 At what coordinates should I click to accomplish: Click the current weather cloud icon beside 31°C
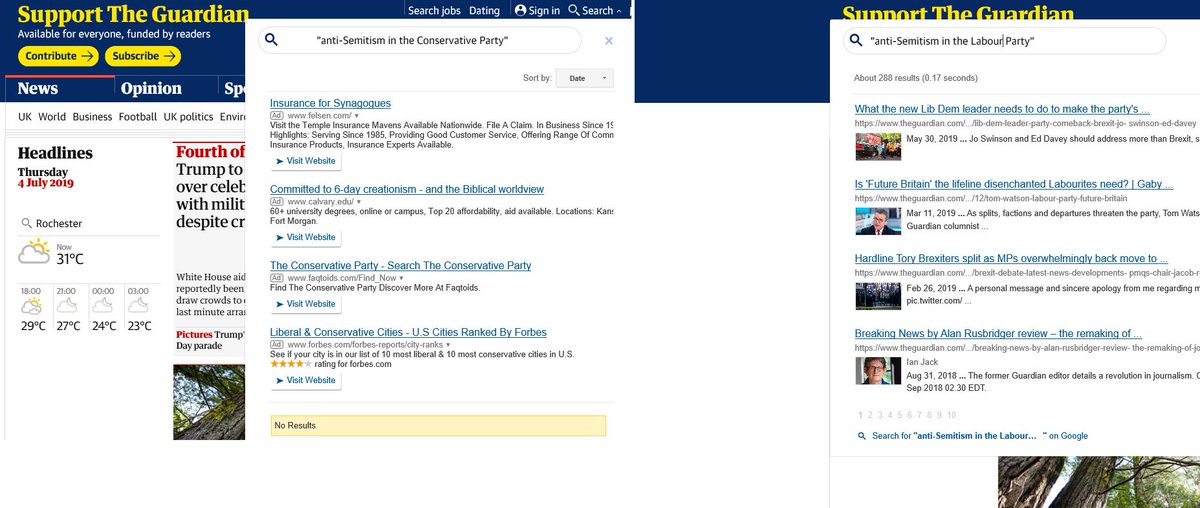[34, 254]
